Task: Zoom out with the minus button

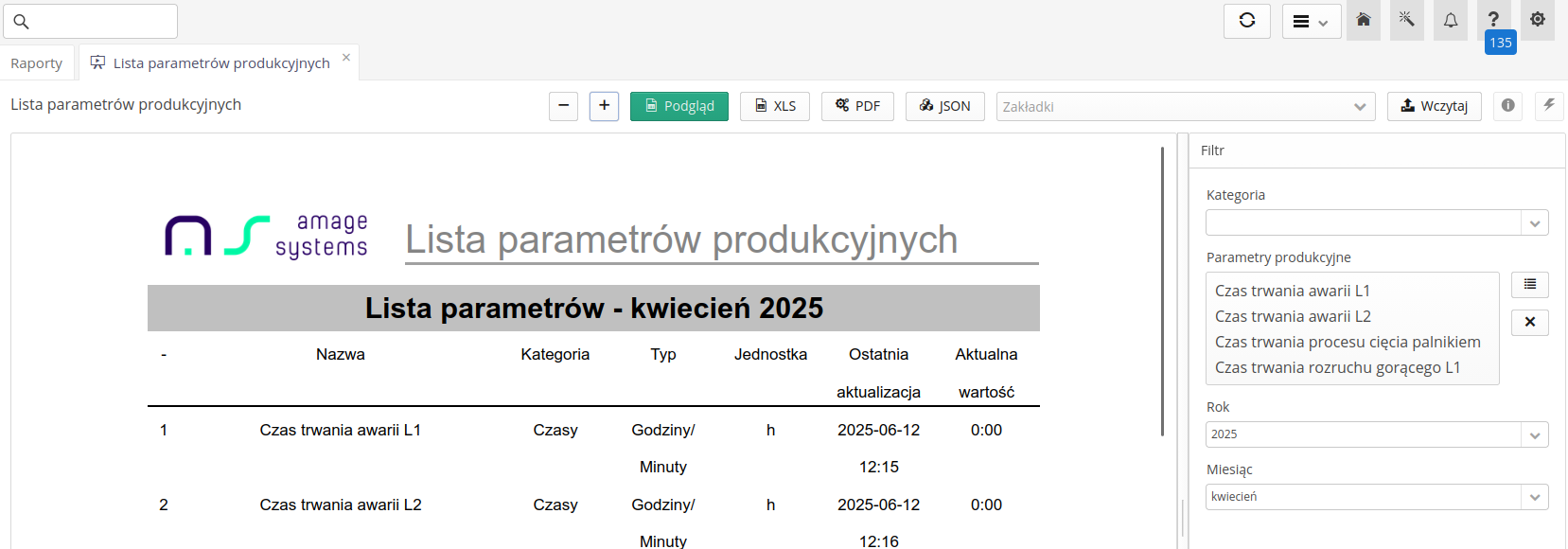Action: (x=563, y=106)
